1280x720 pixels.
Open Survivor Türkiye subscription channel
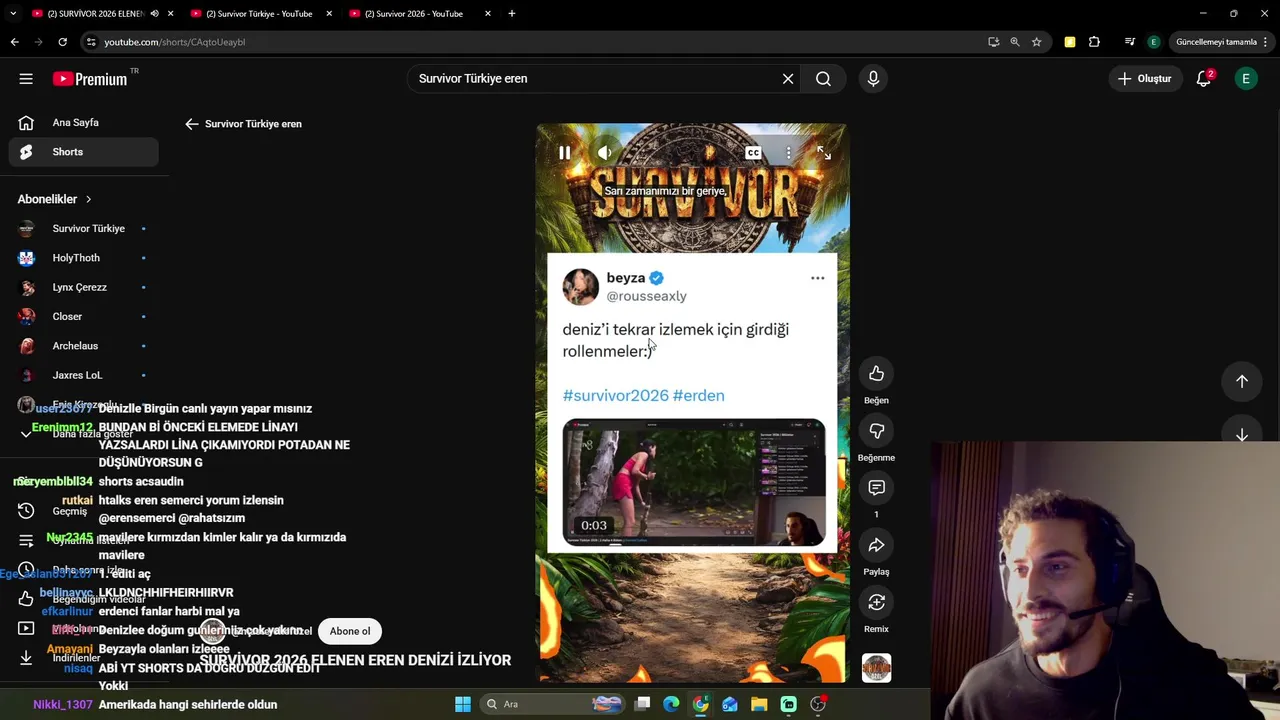click(84, 228)
